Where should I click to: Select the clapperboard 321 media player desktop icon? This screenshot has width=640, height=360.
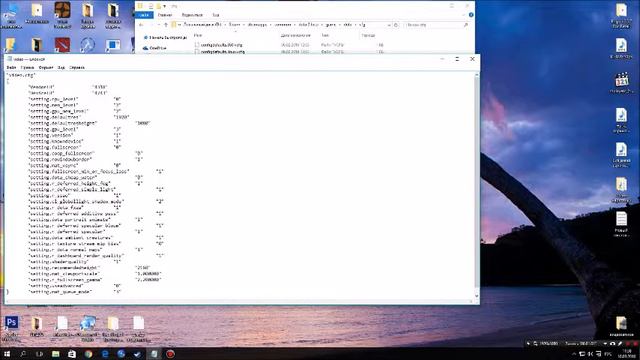pyautogui.click(x=621, y=80)
